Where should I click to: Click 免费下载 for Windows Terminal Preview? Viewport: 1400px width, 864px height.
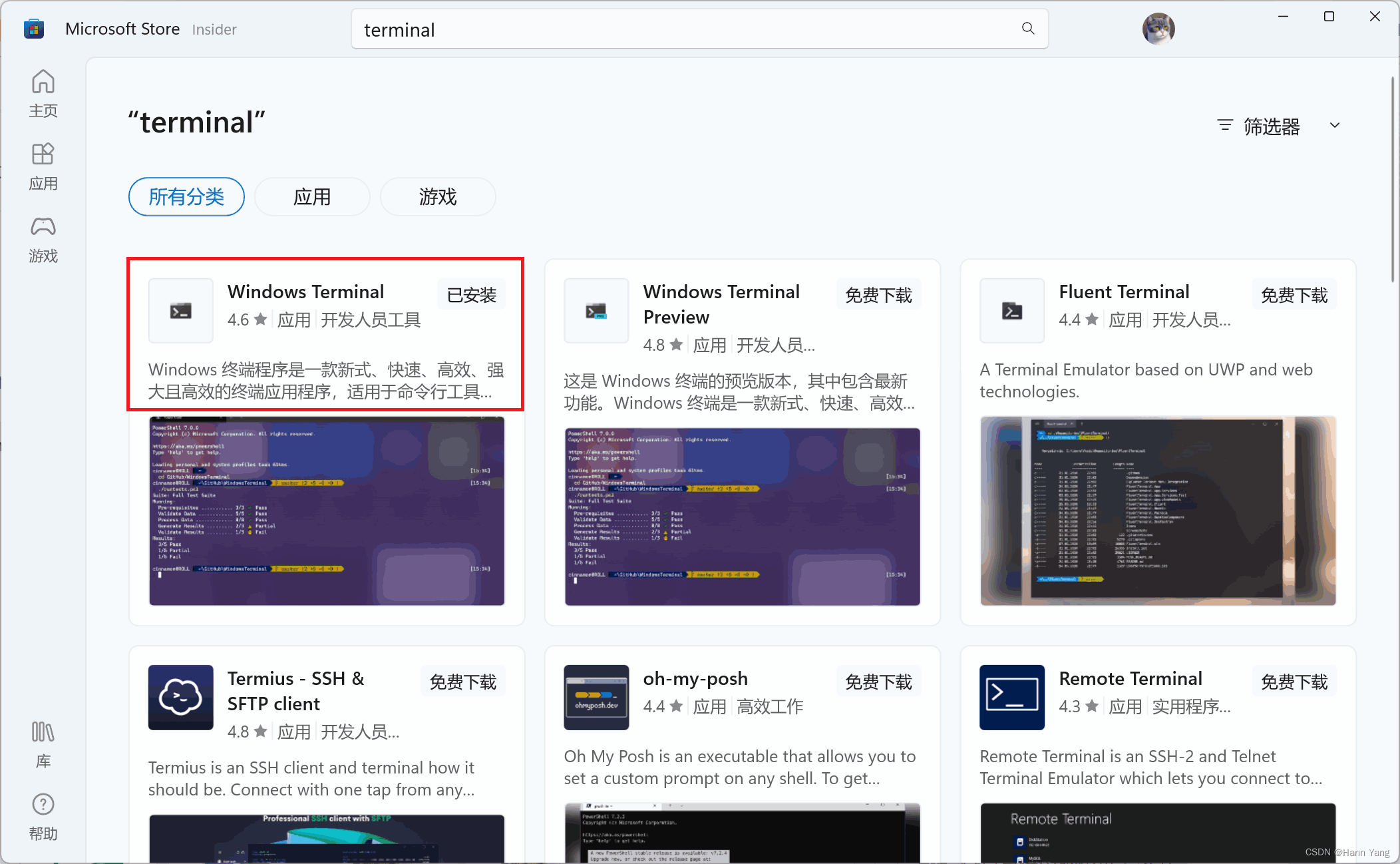pyautogui.click(x=878, y=295)
